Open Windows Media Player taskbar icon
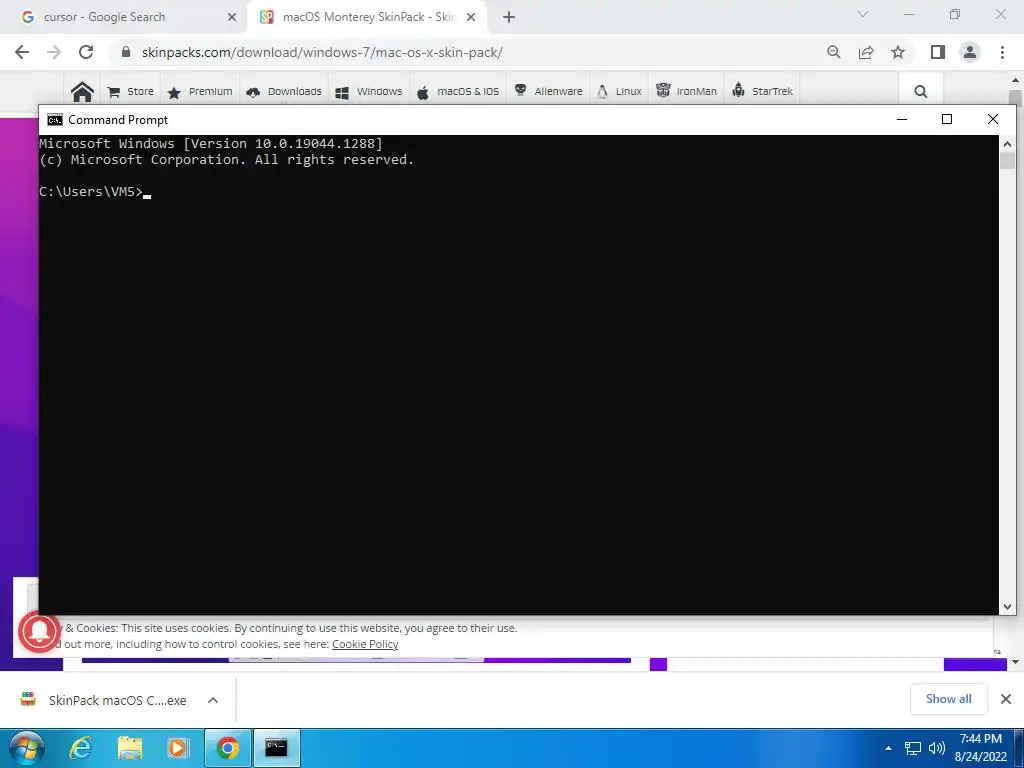Viewport: 1024px width, 768px height. tap(178, 748)
